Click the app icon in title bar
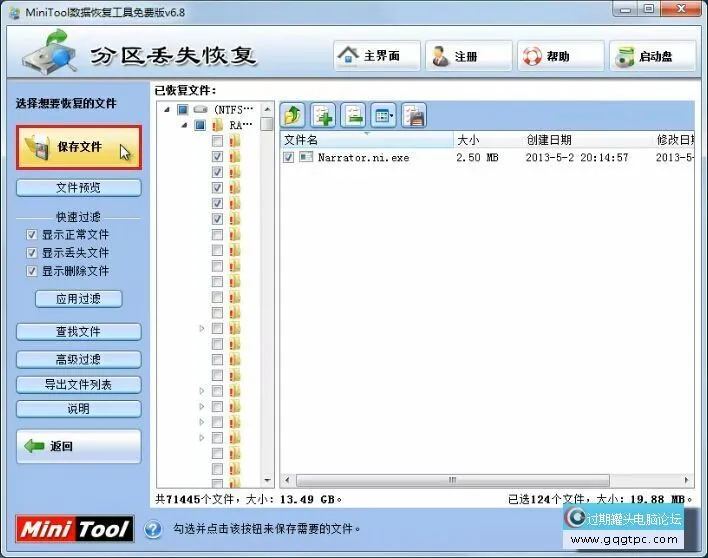This screenshot has height=558, width=708. pos(14,13)
